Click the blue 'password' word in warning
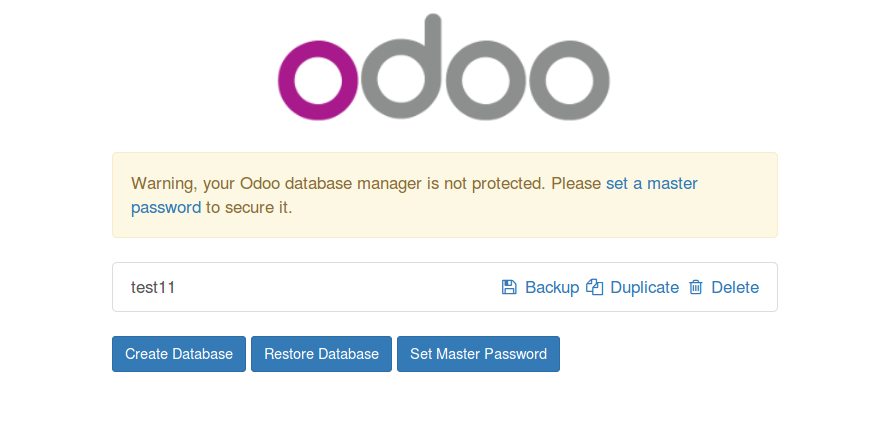 [x=166, y=208]
